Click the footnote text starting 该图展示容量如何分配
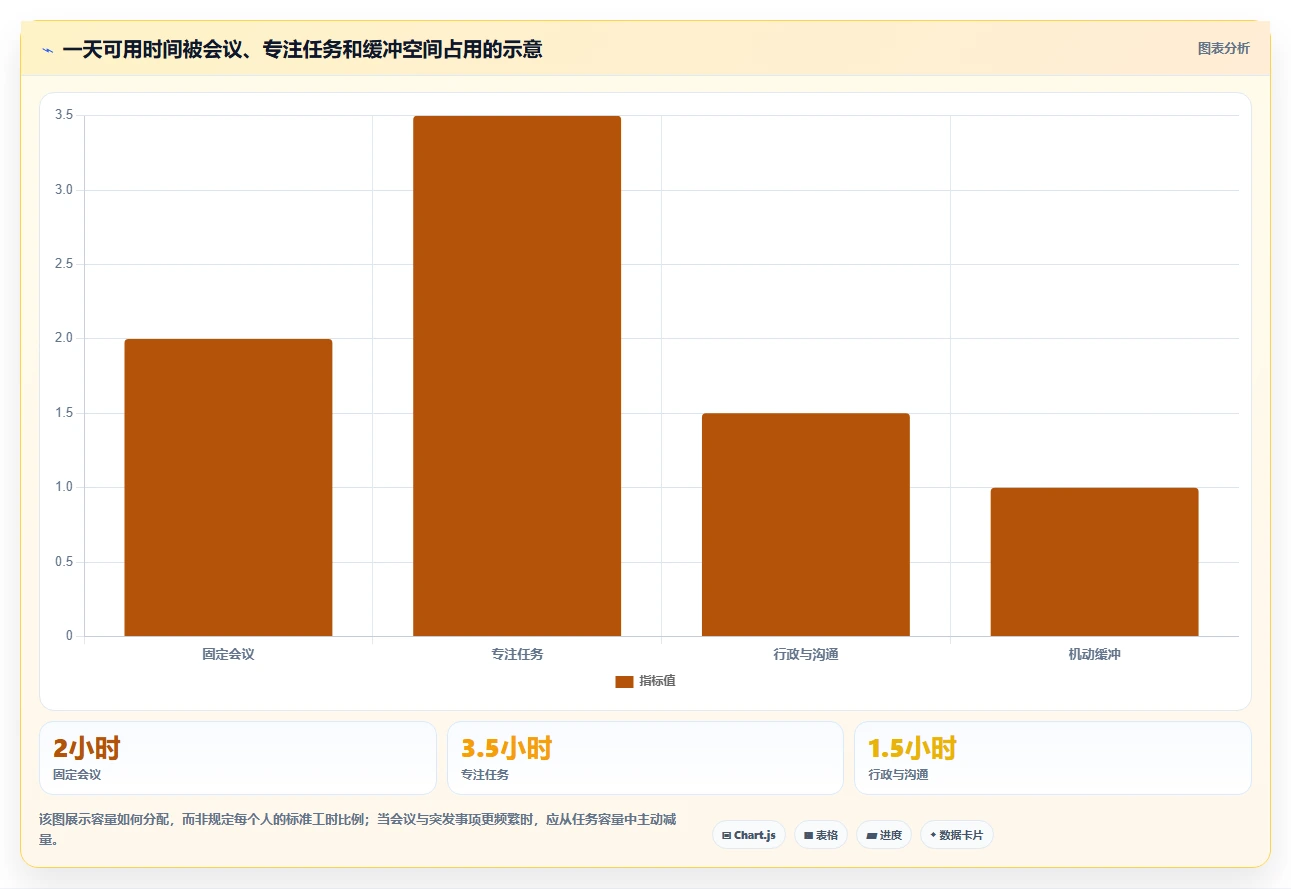This screenshot has height=889, width=1291. (358, 829)
